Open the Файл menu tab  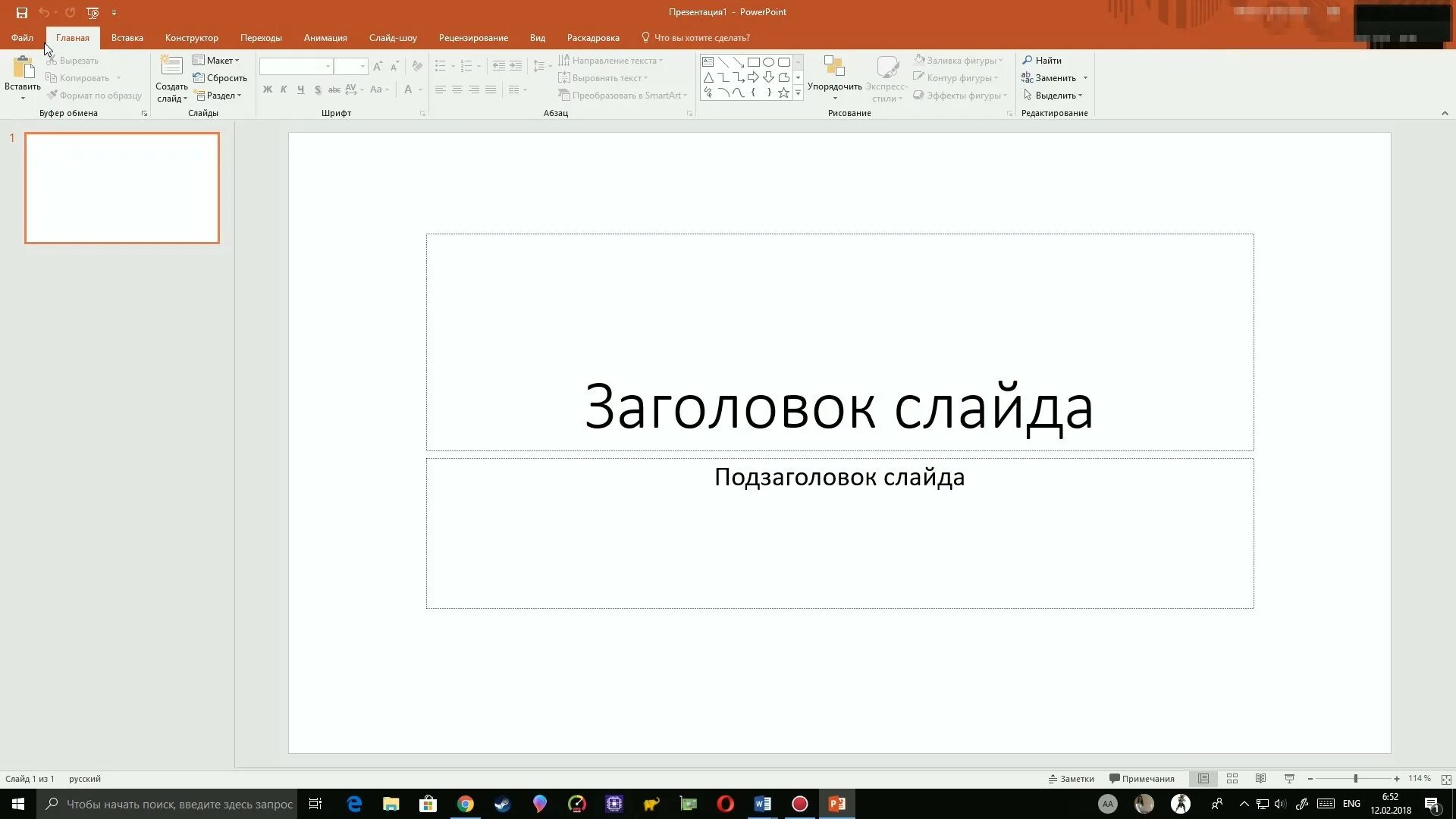22,38
